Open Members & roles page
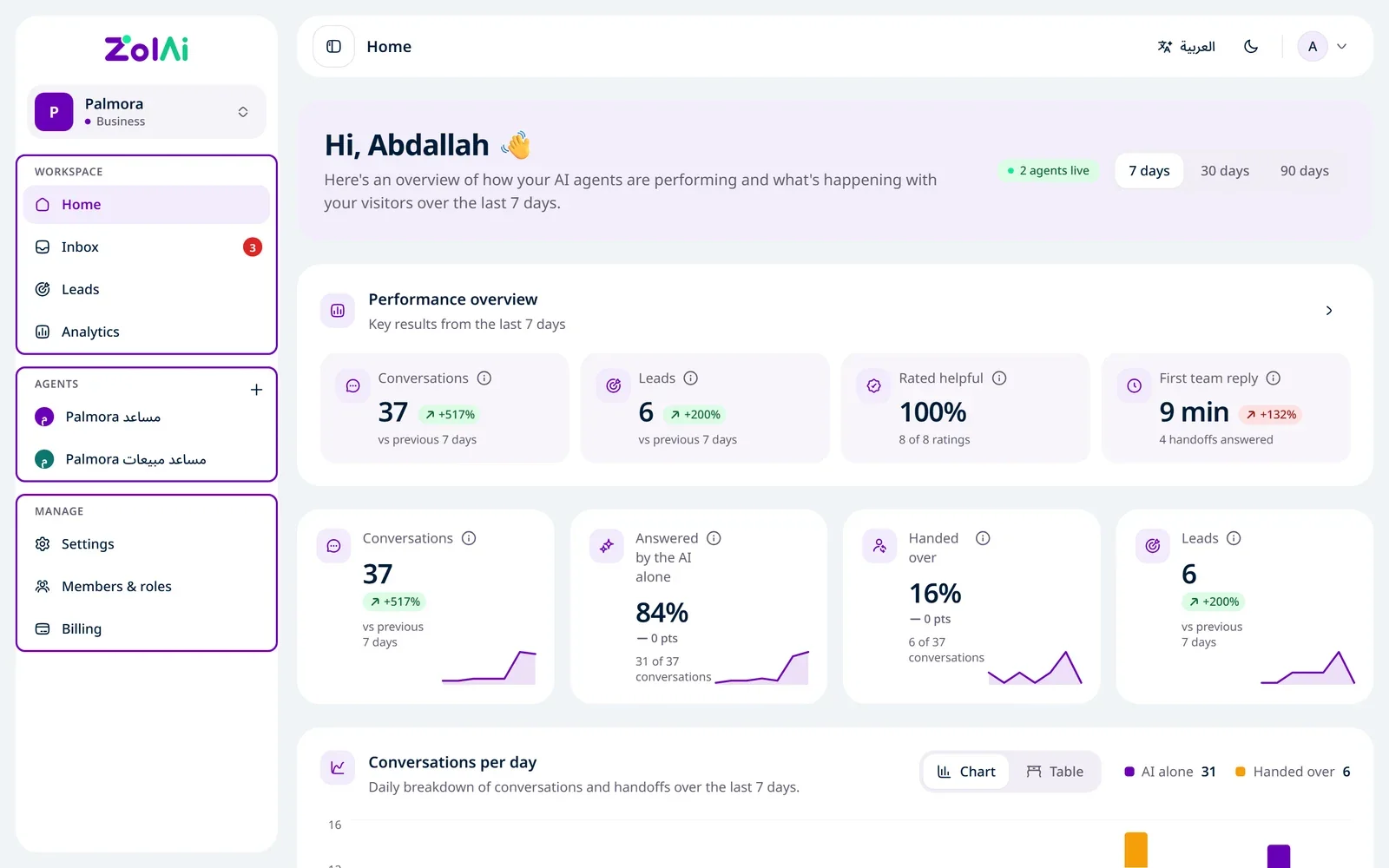Screen dimensions: 1389x868 (x=147, y=587)
